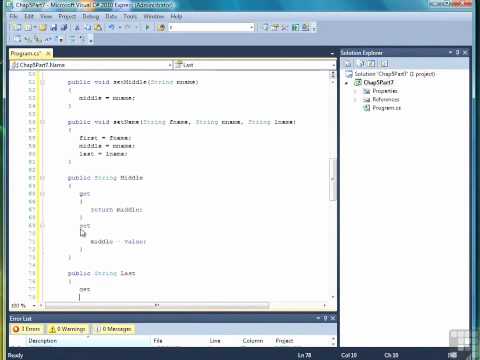Toggle the 0 Warnings filter button
This screenshot has height=360, width=480.
coord(68,329)
